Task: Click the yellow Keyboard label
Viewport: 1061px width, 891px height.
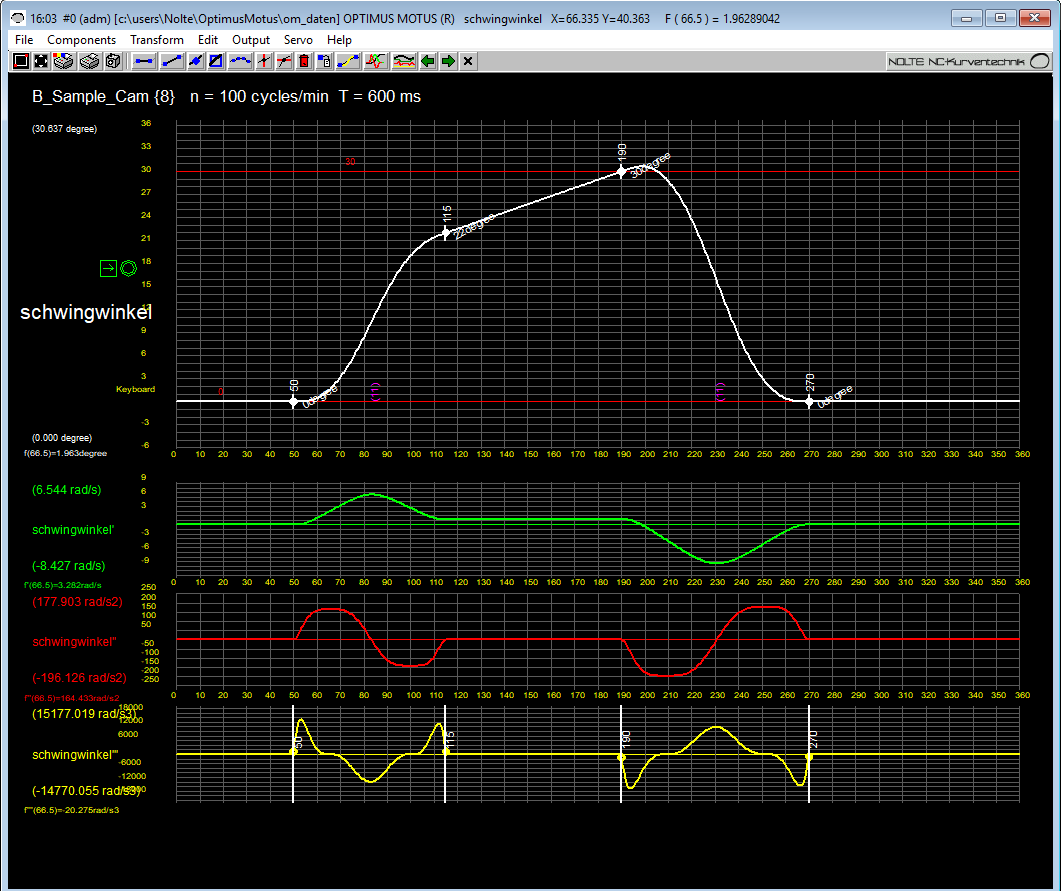Action: point(135,389)
